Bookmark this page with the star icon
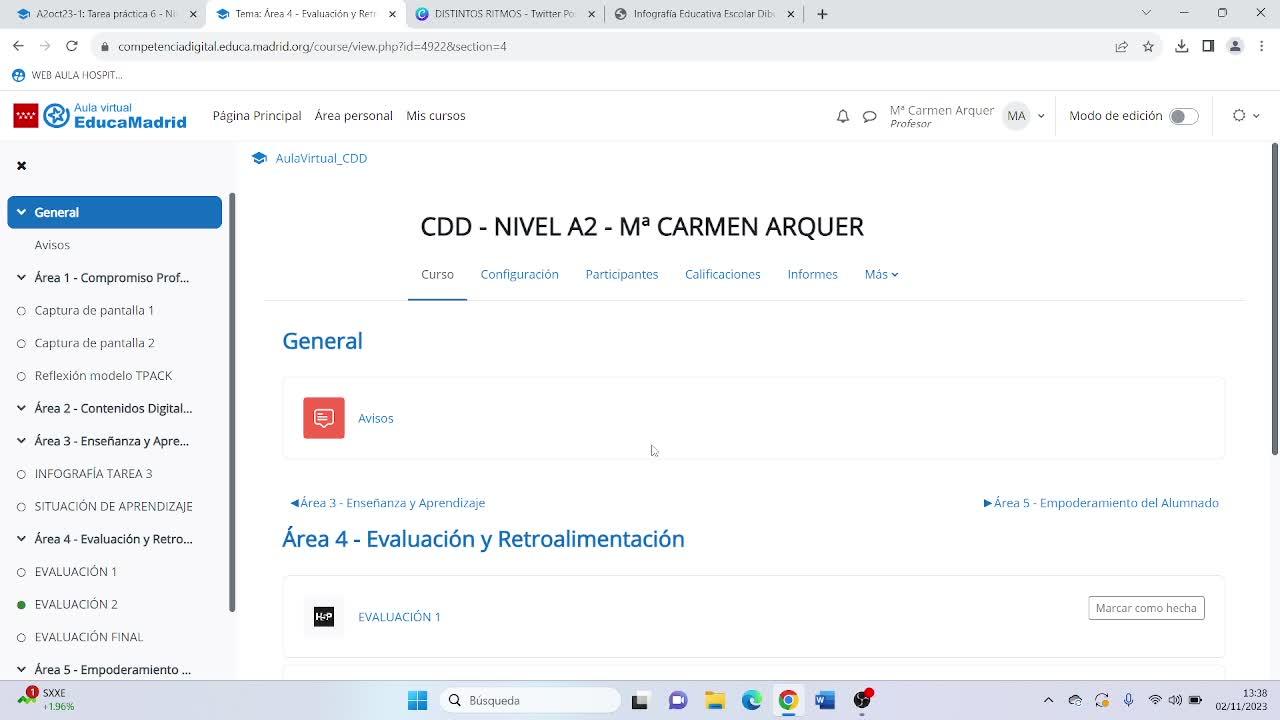Image resolution: width=1280 pixels, height=720 pixels. pyautogui.click(x=1148, y=46)
